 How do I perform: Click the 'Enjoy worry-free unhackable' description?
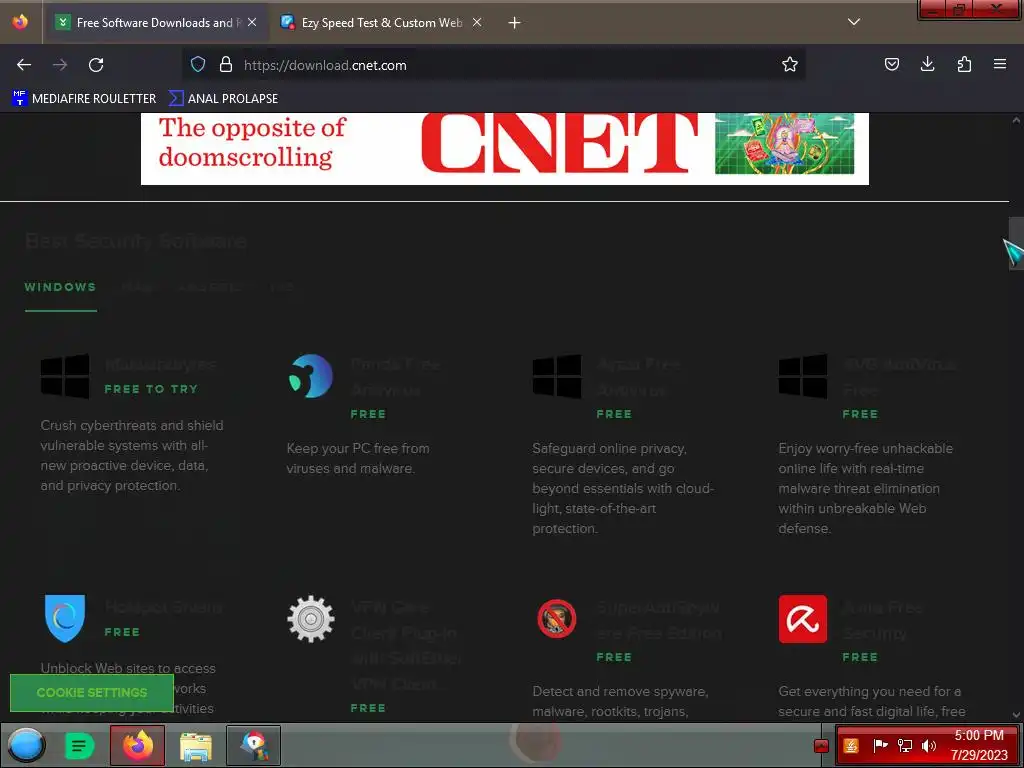pyautogui.click(x=865, y=488)
